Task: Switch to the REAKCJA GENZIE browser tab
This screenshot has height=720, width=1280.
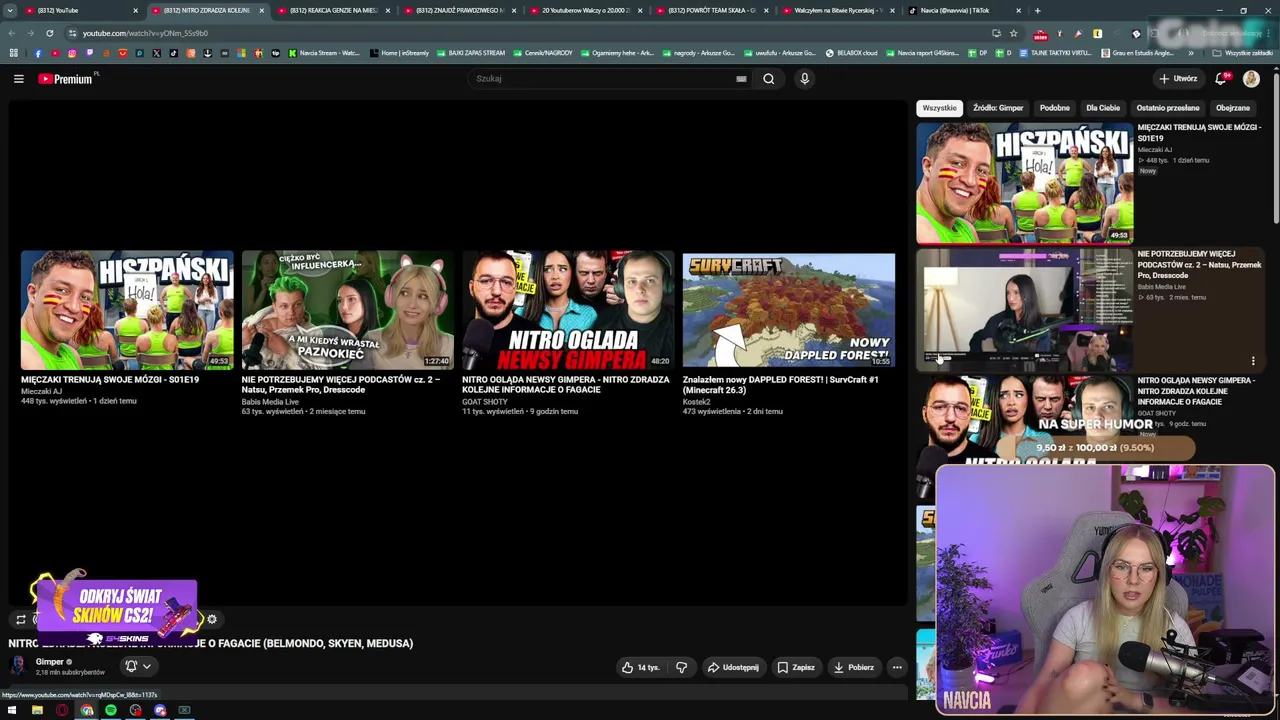Action: click(x=334, y=11)
